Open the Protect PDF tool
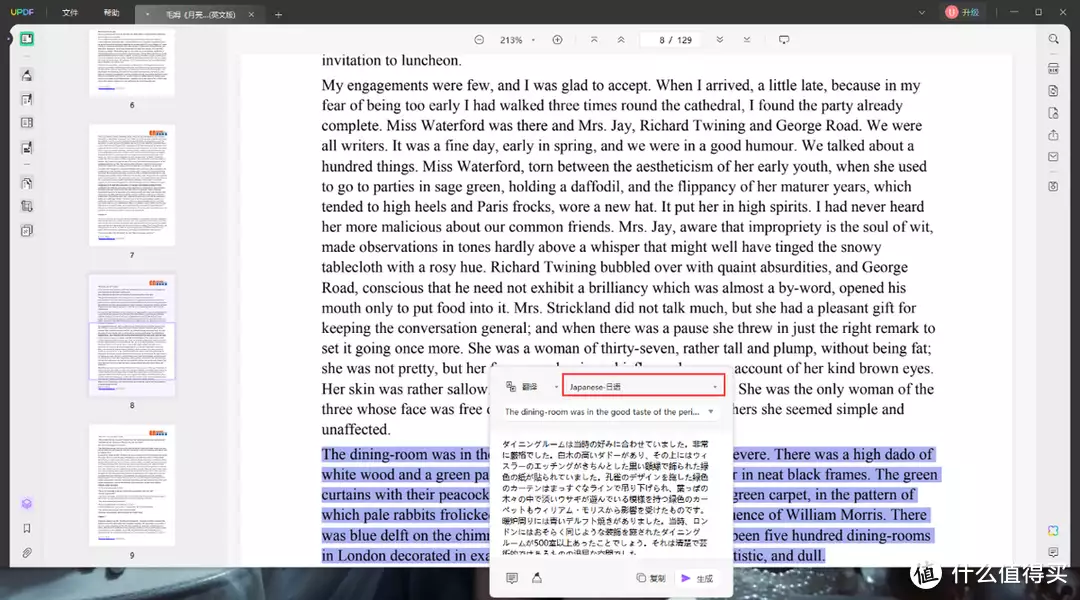The image size is (1080, 600). [1053, 113]
